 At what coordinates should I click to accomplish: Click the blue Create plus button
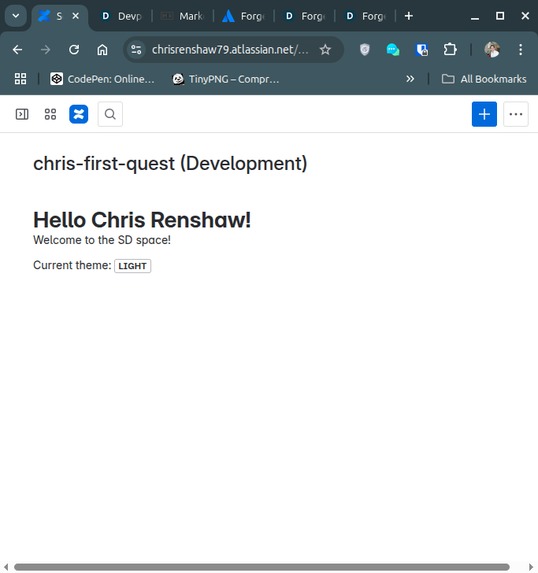point(484,114)
